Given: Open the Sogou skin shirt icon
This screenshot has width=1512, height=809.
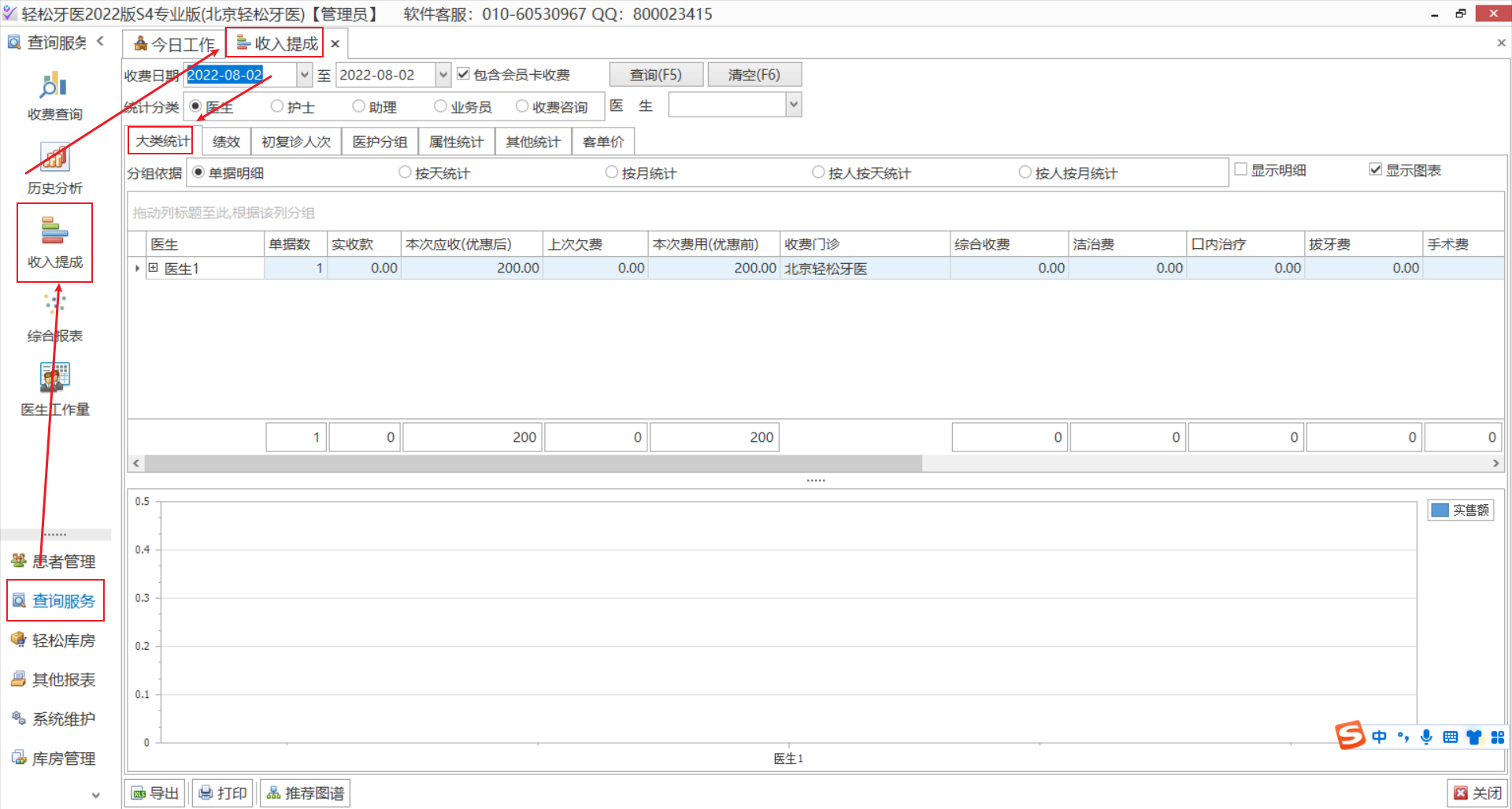Looking at the screenshot, I should [1473, 737].
